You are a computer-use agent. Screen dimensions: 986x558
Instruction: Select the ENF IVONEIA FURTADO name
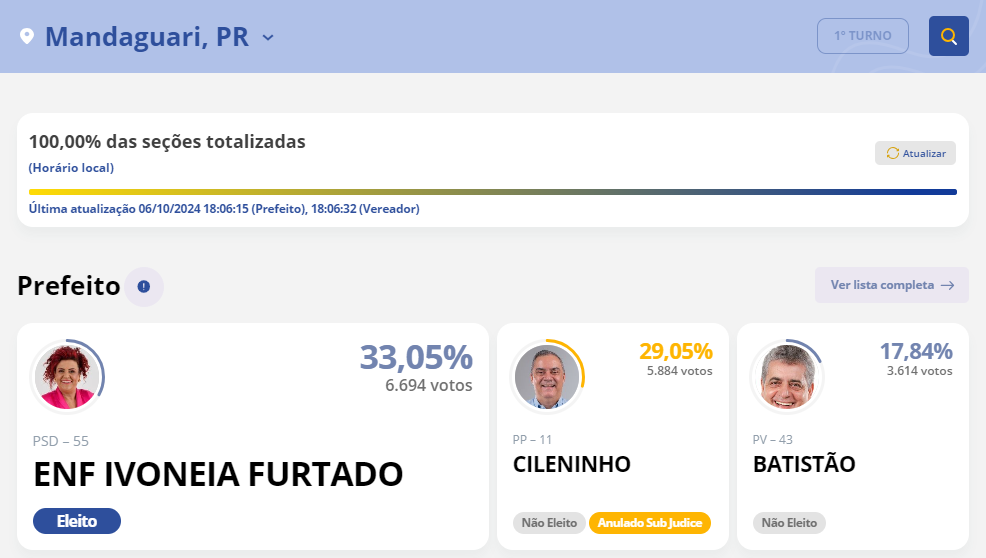coord(218,475)
